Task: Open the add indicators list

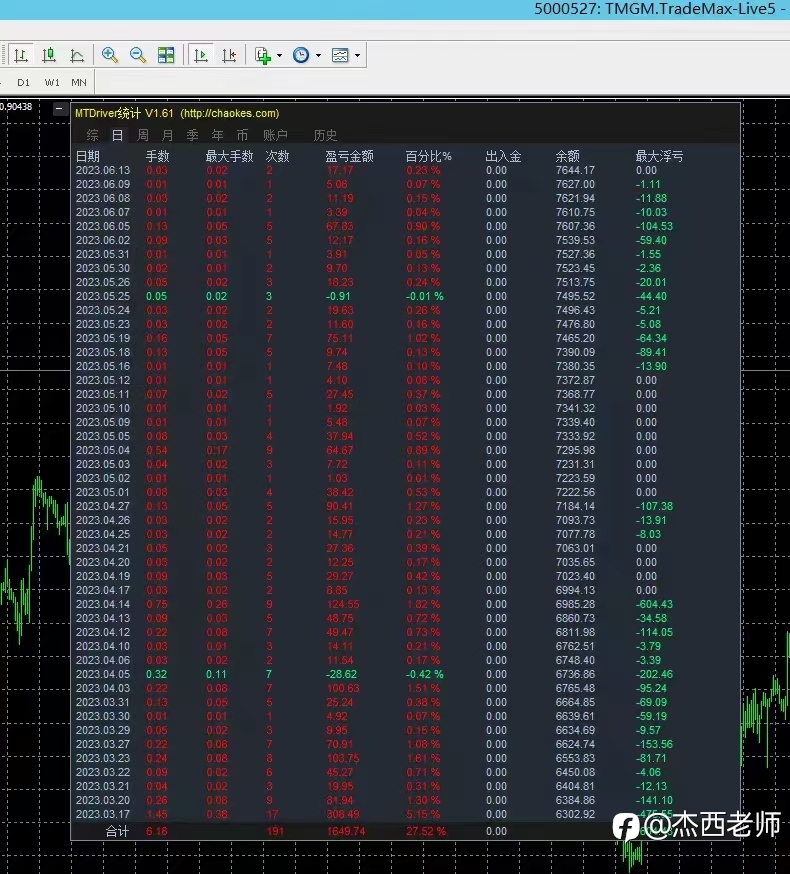Action: click(263, 55)
